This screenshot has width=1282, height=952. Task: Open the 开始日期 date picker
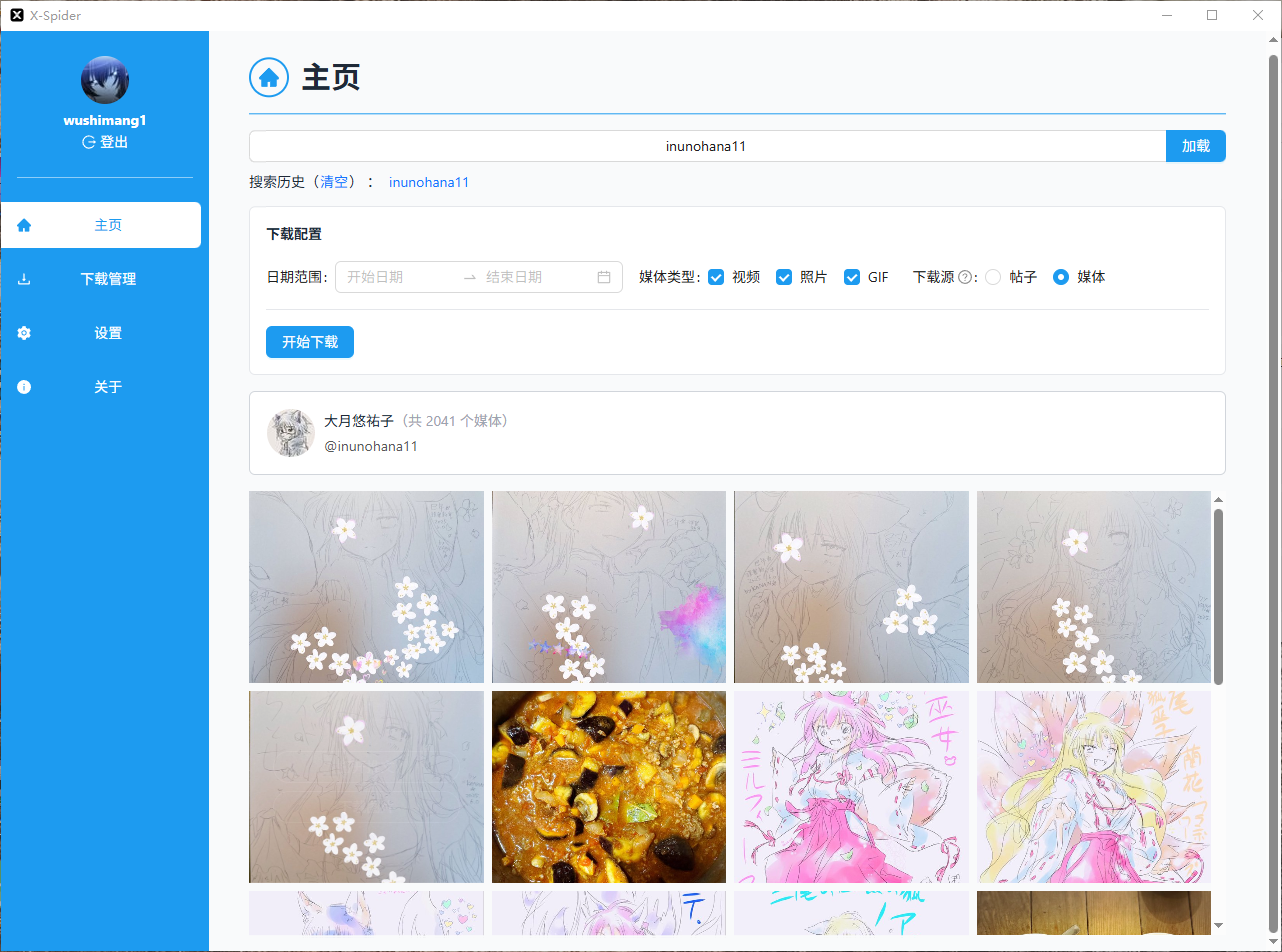coord(397,277)
